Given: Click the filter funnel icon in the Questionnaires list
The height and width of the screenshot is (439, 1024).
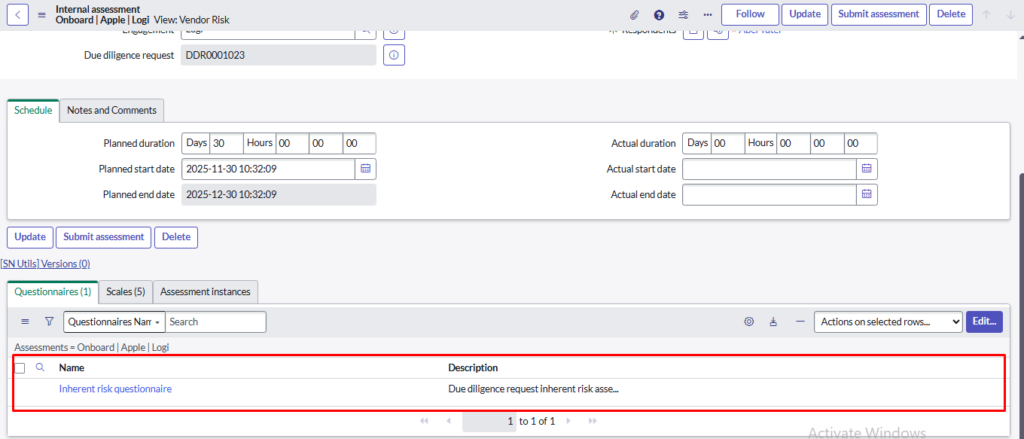Looking at the screenshot, I should coord(49,322).
